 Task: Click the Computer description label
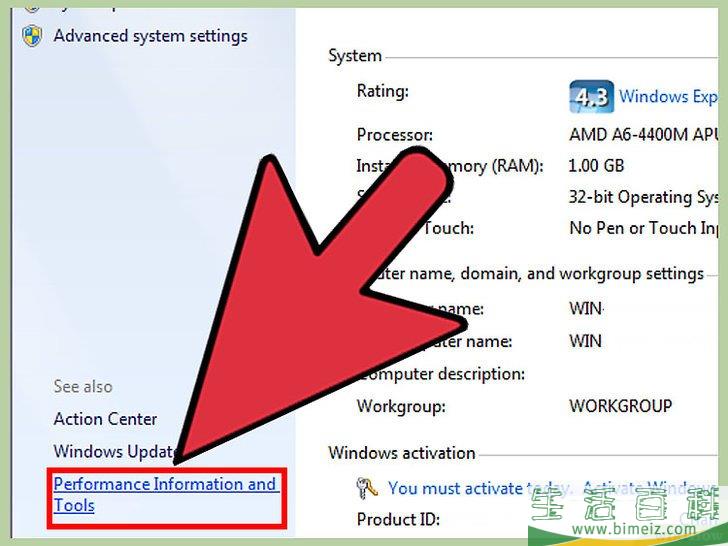[x=441, y=374]
